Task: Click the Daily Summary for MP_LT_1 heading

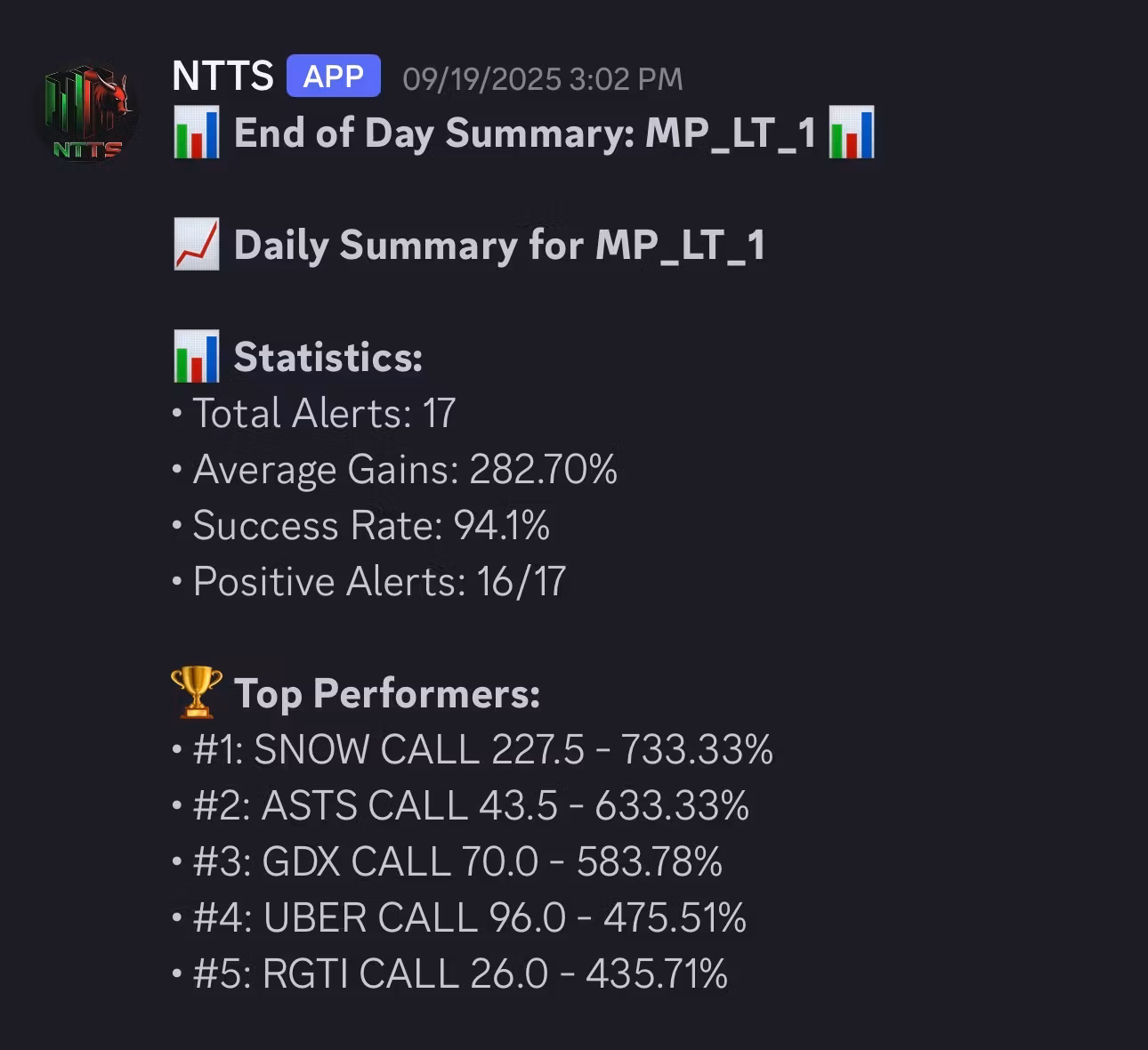Action: [x=499, y=246]
